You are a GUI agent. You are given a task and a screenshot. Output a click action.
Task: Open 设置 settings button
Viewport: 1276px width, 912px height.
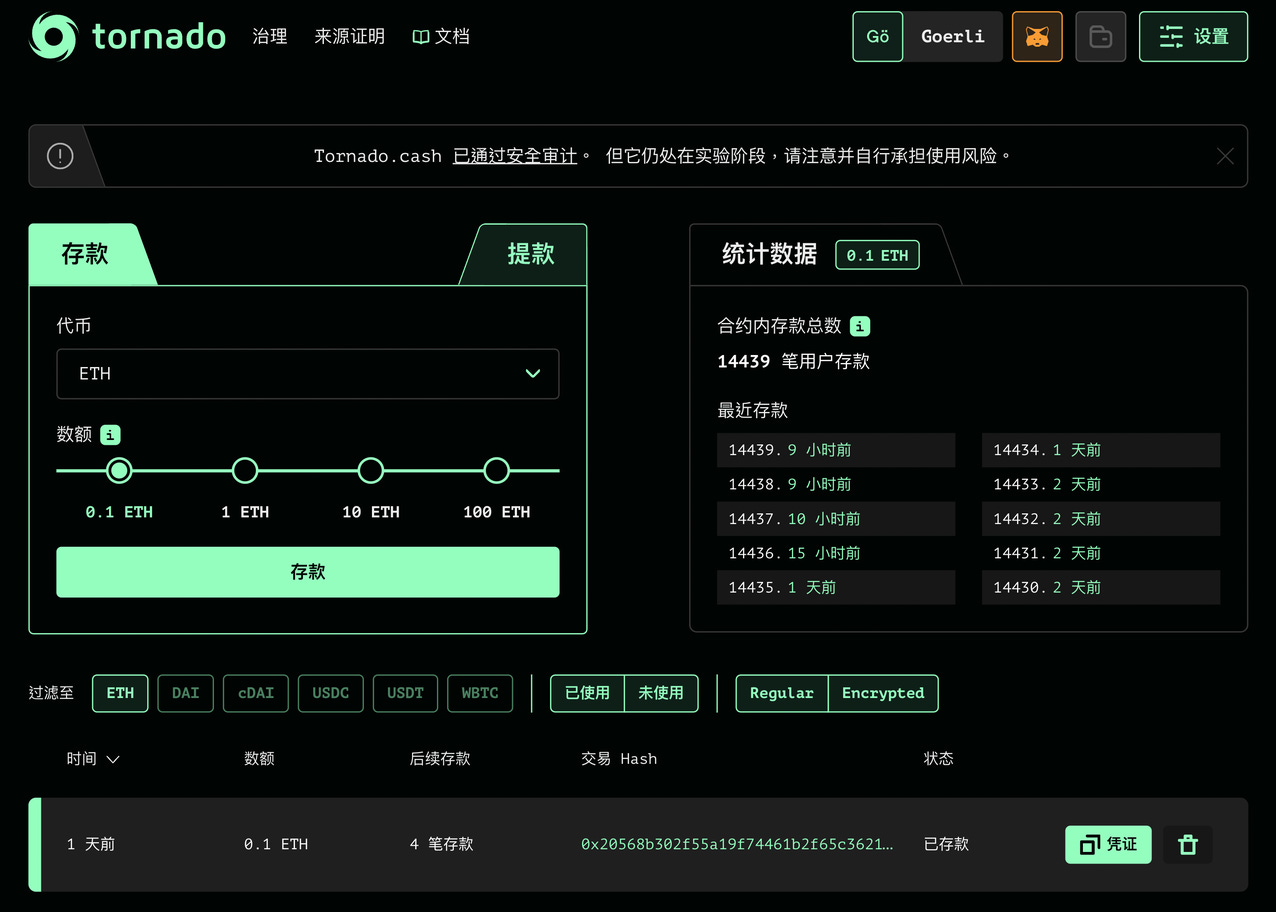tap(1193, 37)
